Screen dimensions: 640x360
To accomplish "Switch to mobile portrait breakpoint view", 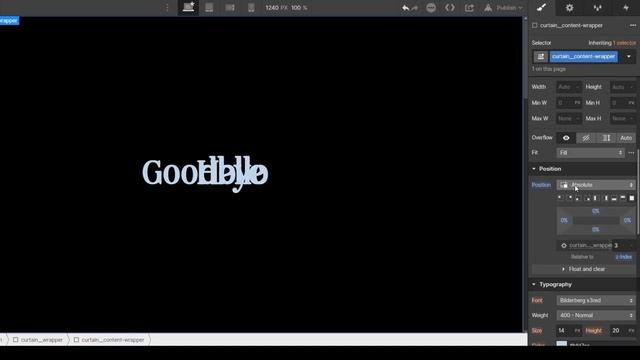I will pos(251,7).
